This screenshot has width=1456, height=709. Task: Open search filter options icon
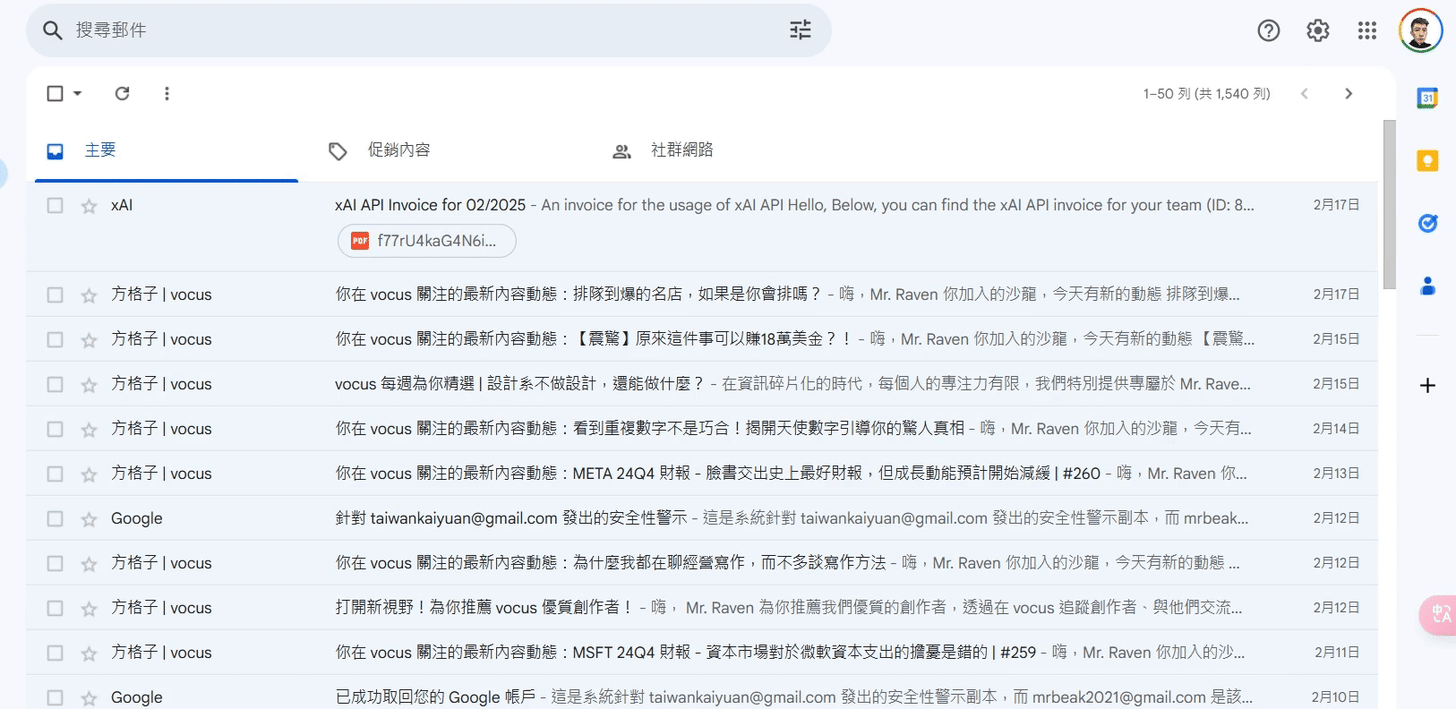[x=800, y=30]
